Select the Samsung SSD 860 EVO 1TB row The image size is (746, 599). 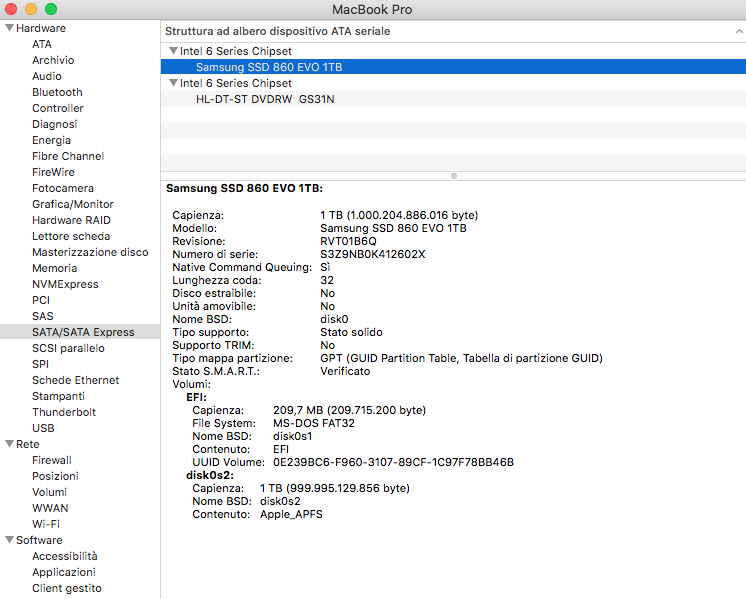pos(453,67)
